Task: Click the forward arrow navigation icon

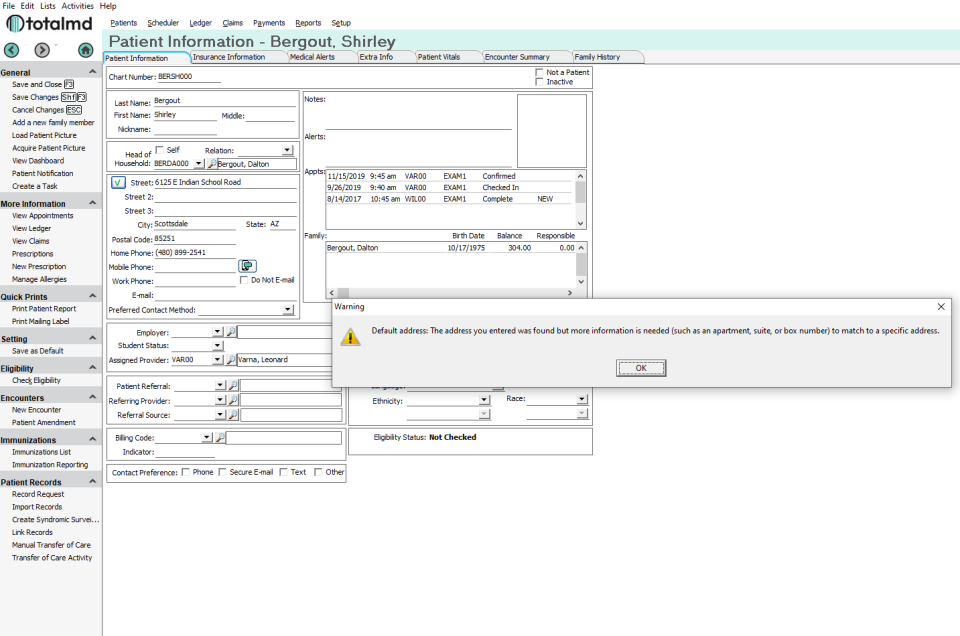Action: tap(42, 50)
